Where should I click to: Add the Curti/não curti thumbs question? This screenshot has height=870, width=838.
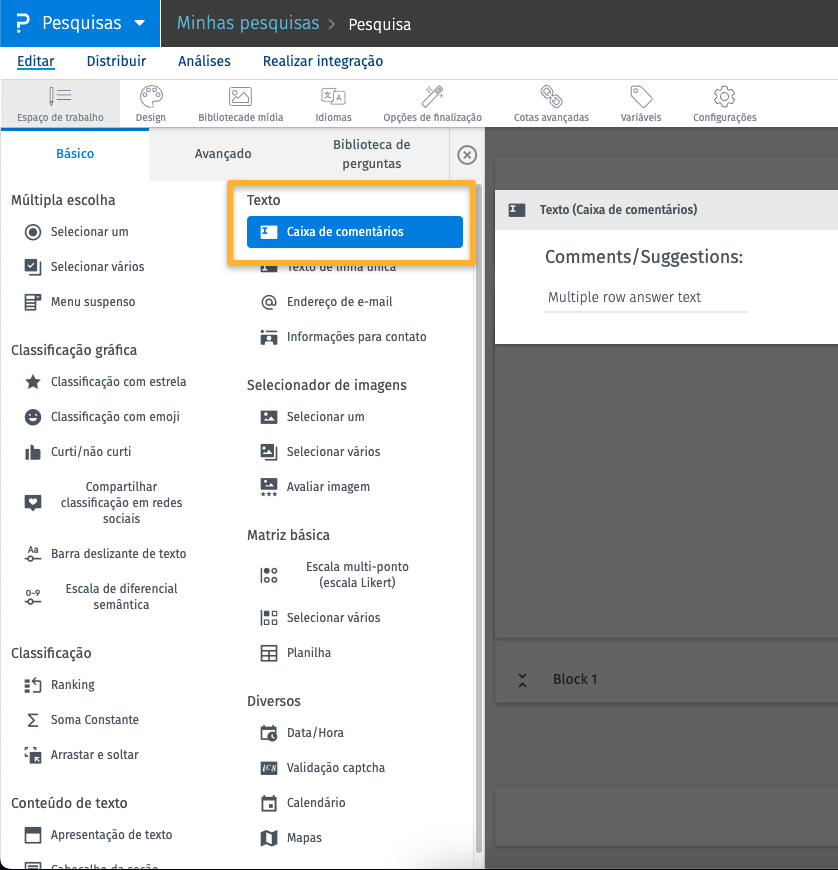click(x=90, y=452)
